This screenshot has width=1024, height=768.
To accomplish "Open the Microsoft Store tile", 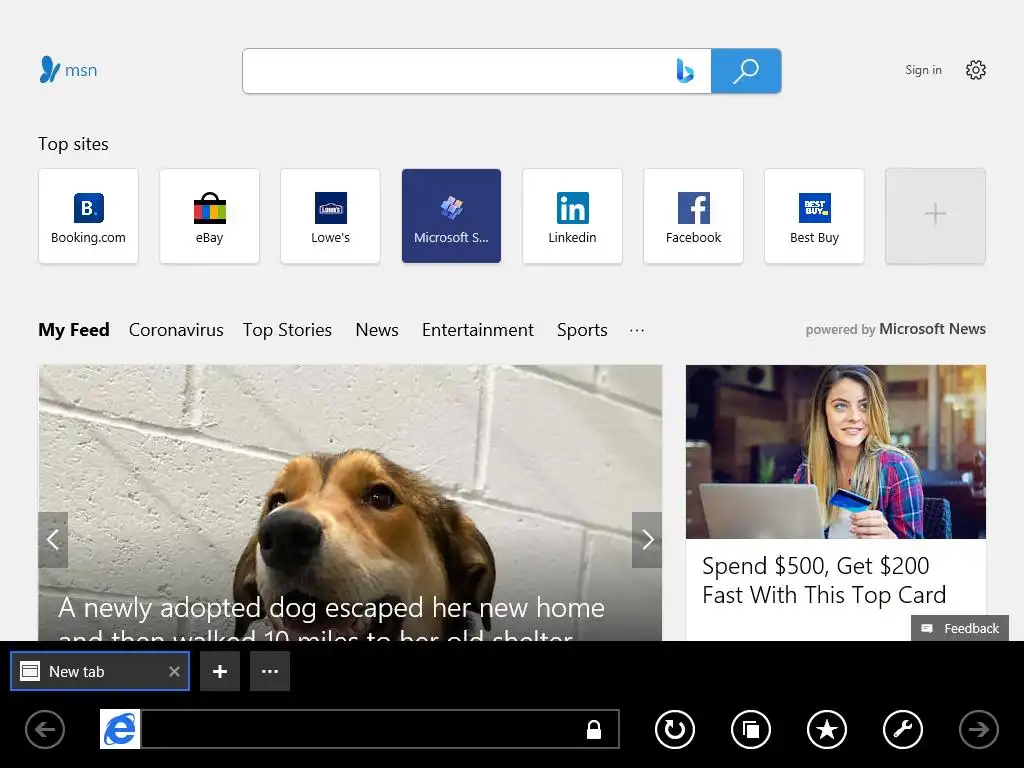I will (451, 216).
